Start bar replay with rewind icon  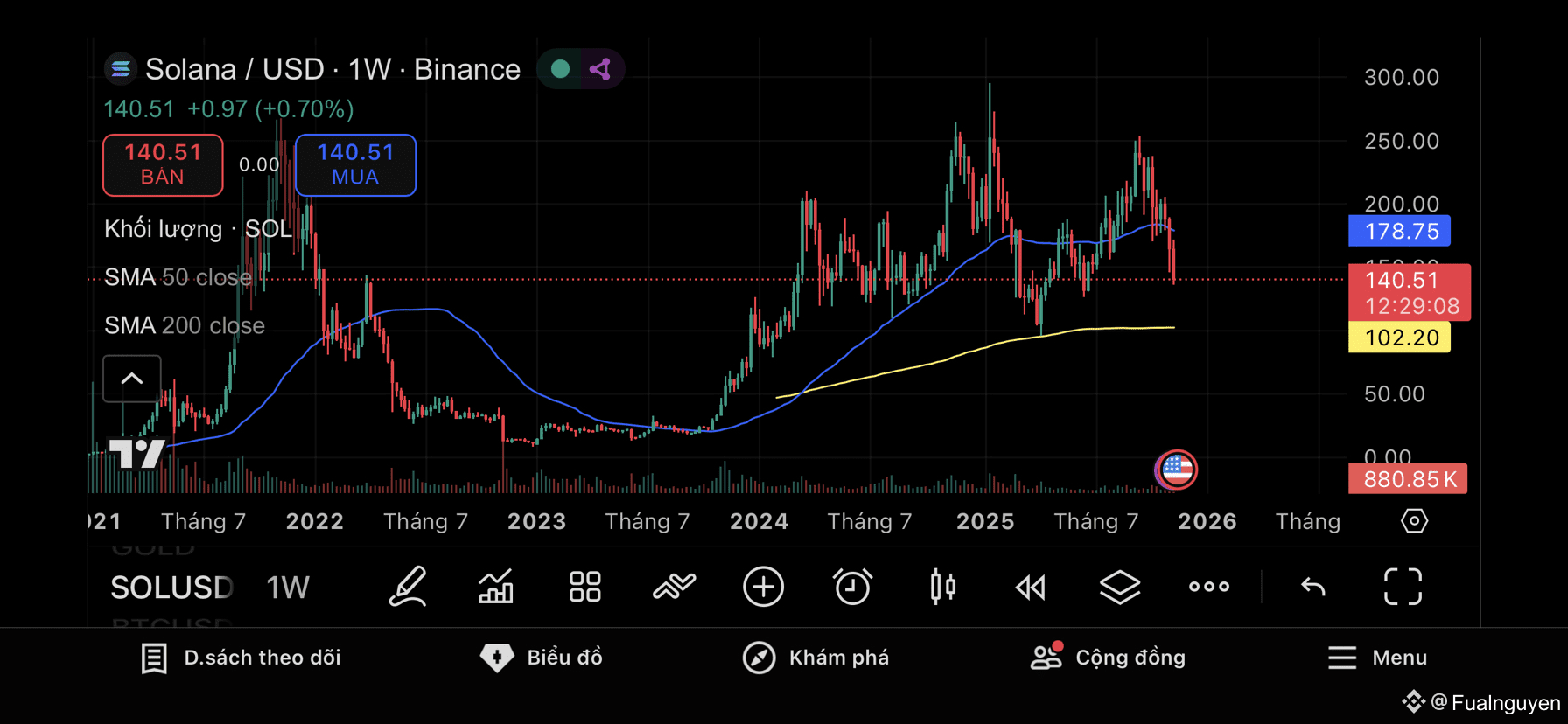pyautogui.click(x=1031, y=588)
